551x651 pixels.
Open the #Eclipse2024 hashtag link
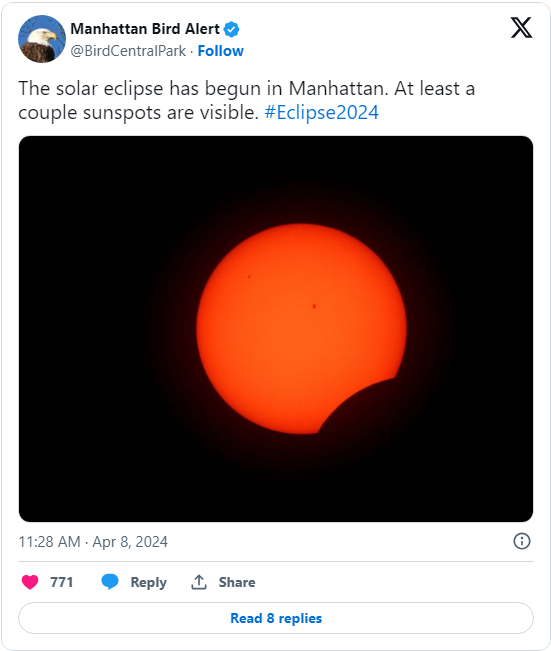point(321,113)
